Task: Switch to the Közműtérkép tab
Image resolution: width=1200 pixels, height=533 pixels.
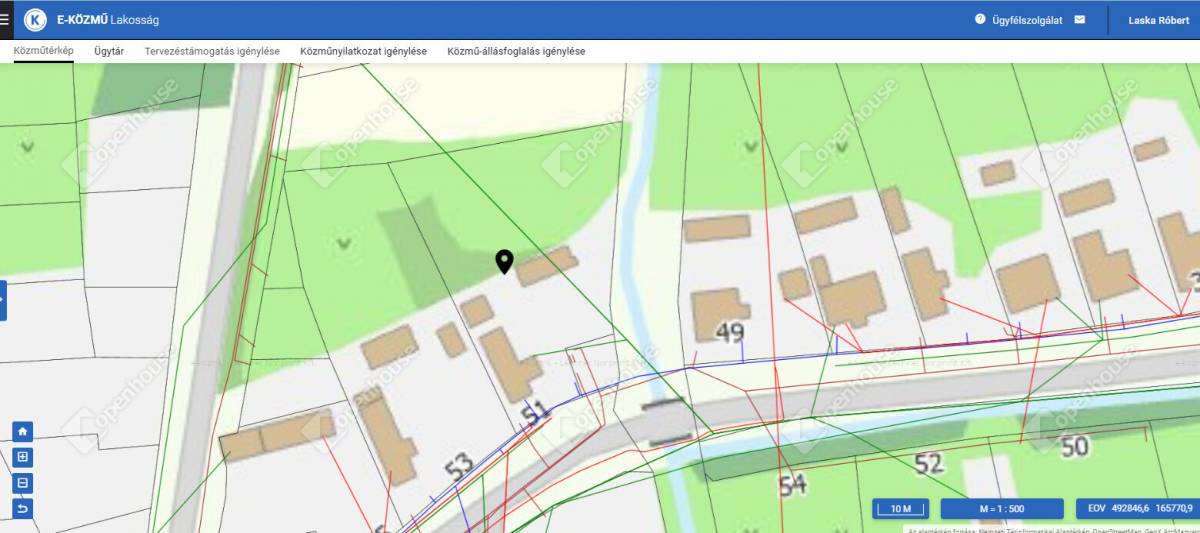Action: [43, 51]
